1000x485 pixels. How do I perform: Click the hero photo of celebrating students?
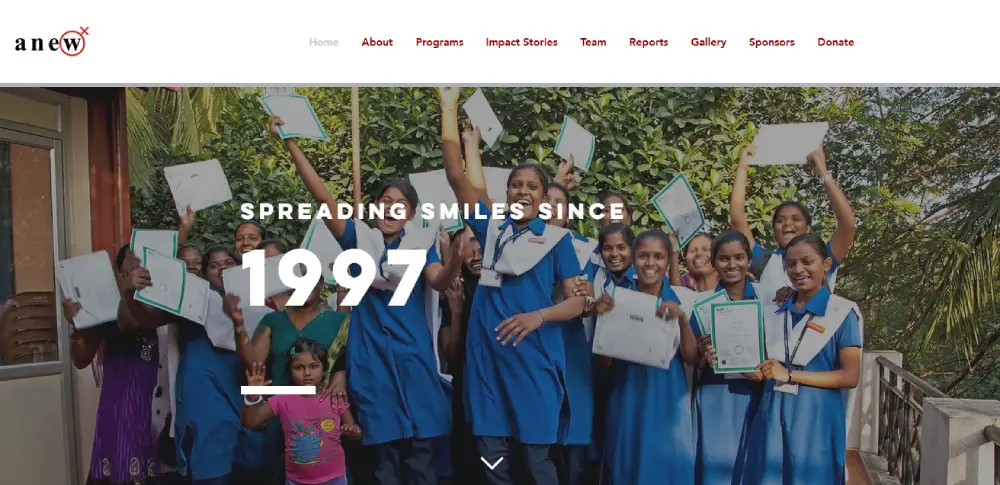pos(500,286)
